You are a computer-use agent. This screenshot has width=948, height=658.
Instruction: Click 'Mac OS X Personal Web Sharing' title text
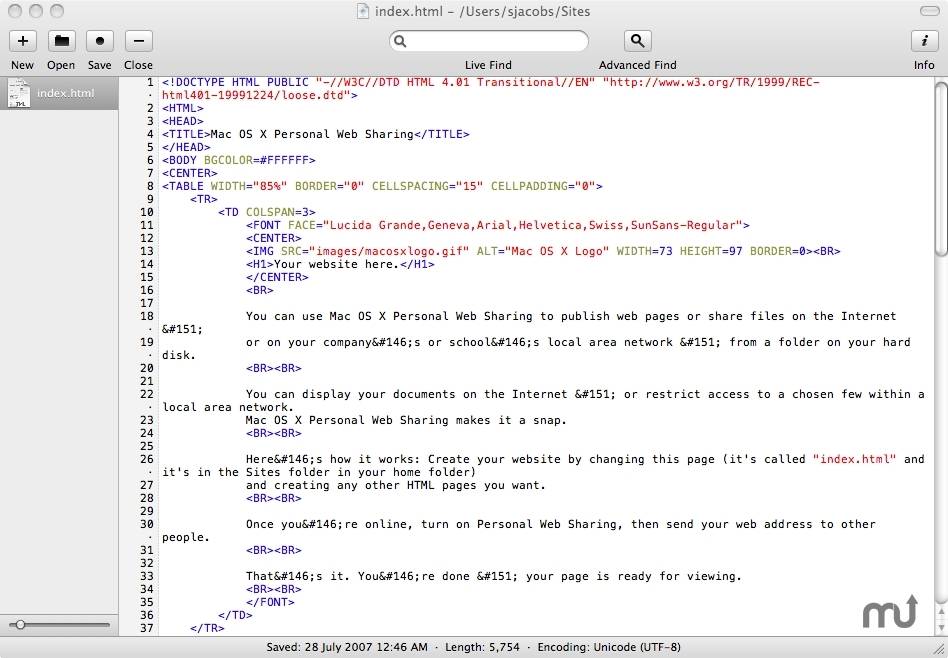(x=311, y=134)
